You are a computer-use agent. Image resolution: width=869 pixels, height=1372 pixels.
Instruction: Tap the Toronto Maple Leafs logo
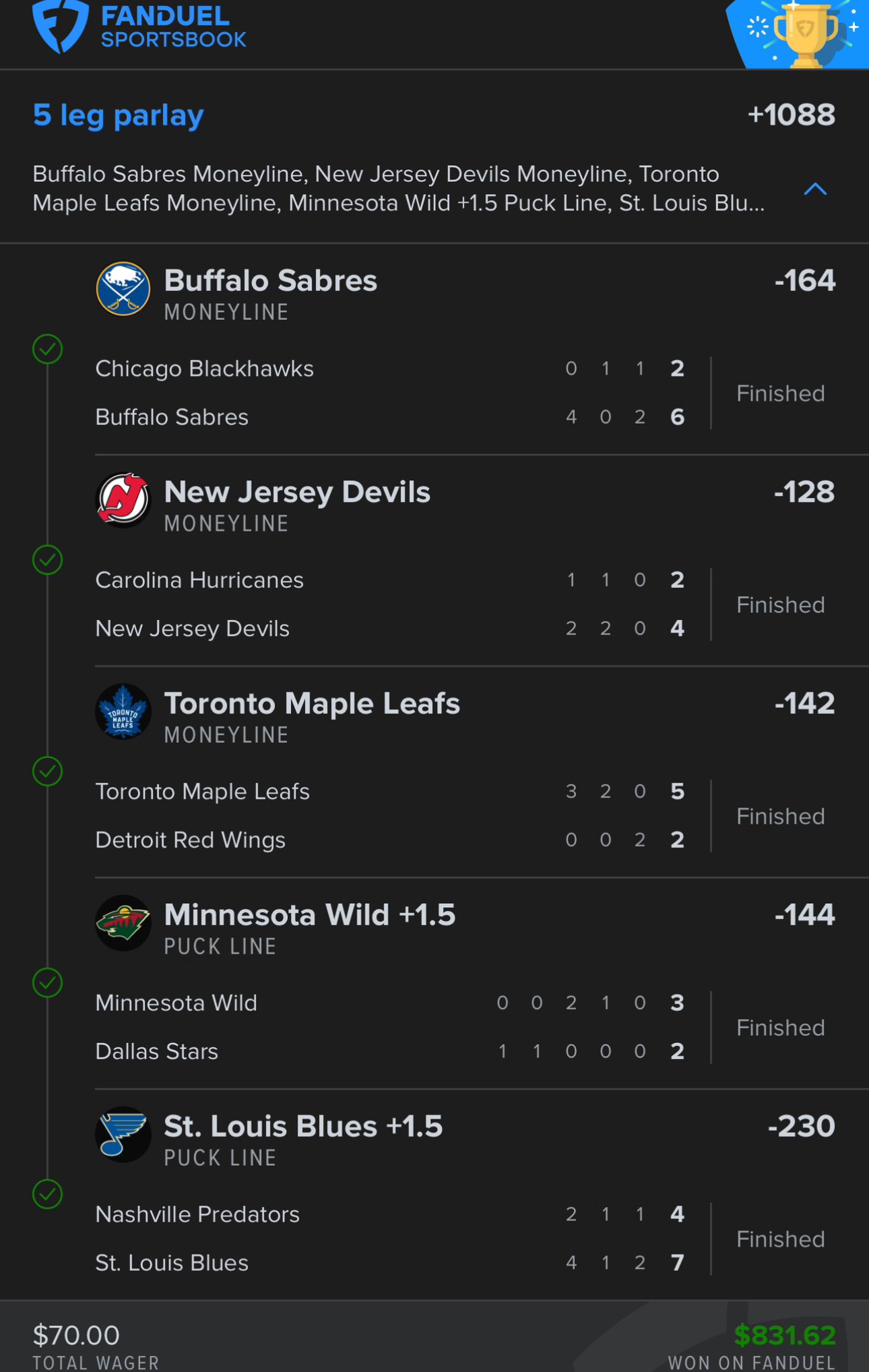pos(123,712)
